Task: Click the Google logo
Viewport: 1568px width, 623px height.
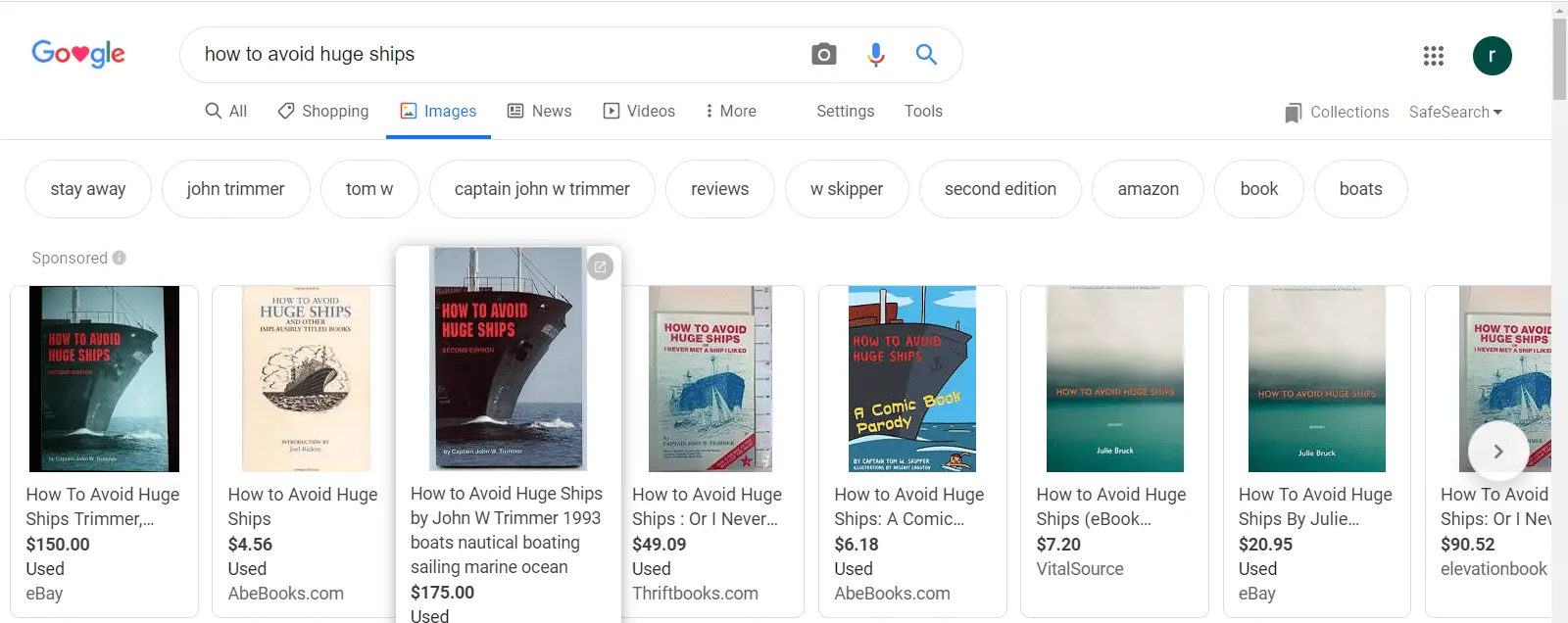Action: pyautogui.click(x=78, y=54)
